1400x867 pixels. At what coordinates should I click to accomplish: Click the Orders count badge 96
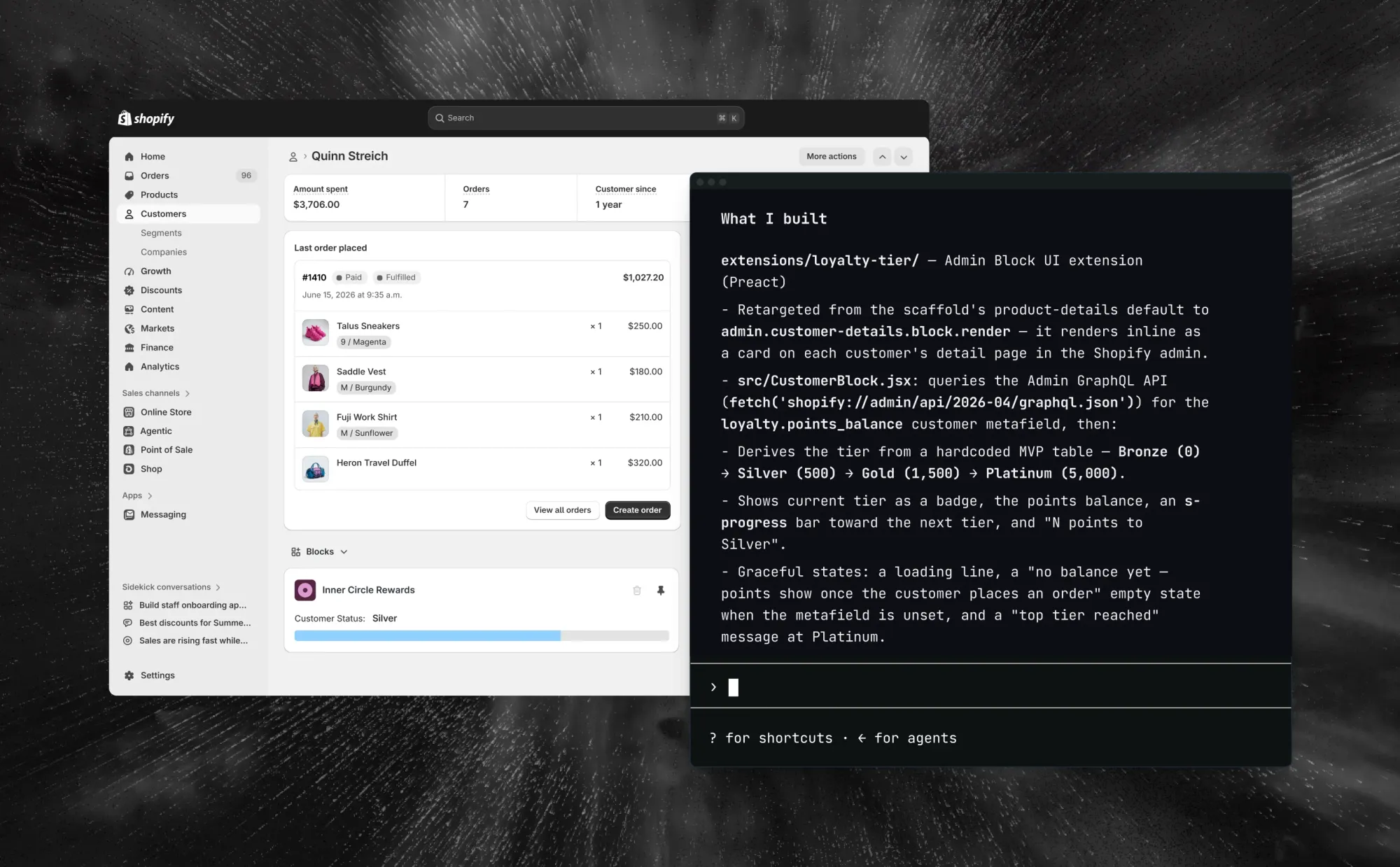246,176
